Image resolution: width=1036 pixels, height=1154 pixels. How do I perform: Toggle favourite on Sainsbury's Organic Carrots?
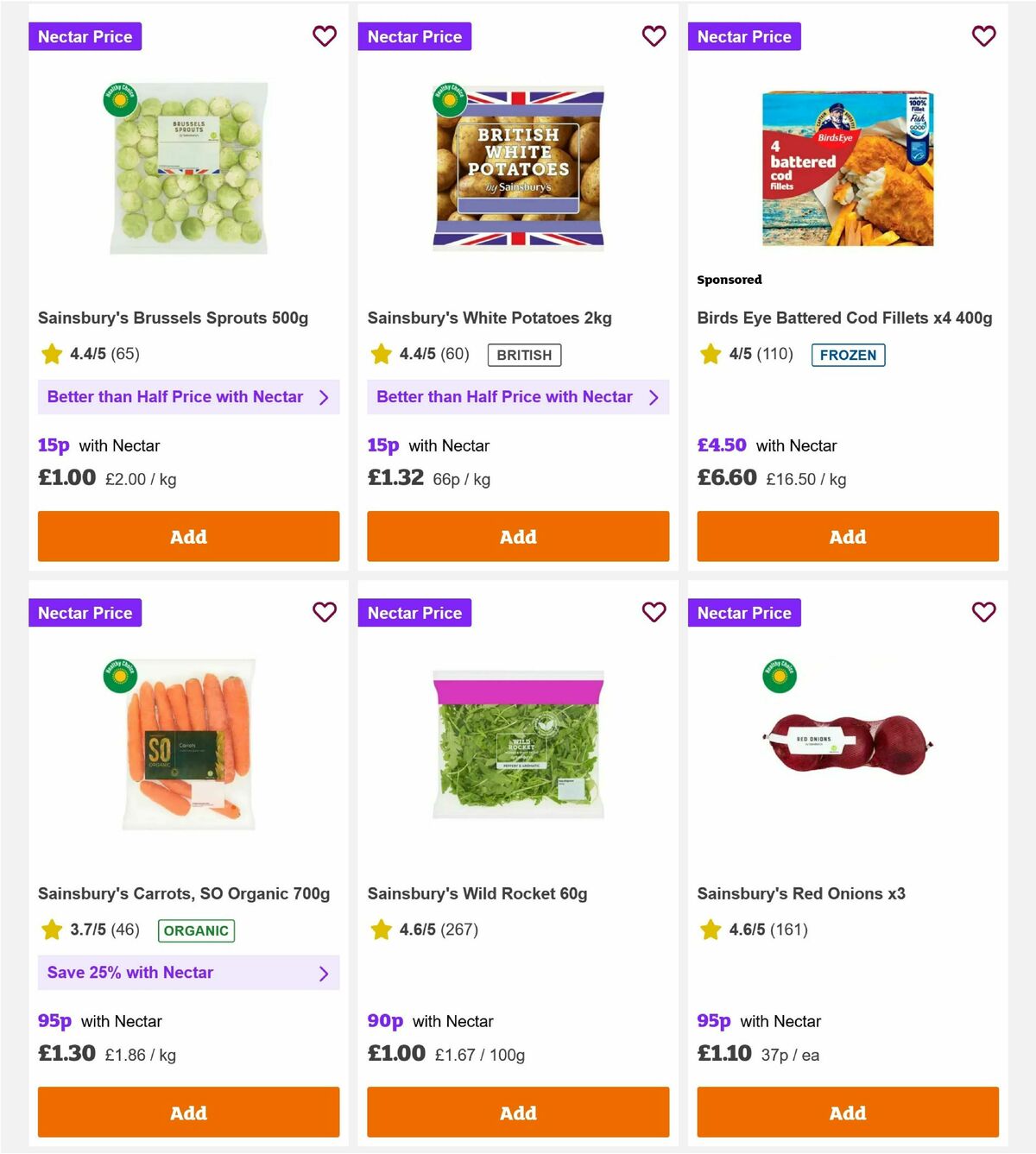click(x=325, y=612)
